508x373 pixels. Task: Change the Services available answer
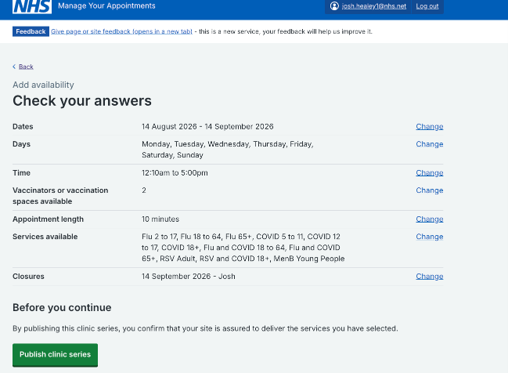(x=429, y=237)
